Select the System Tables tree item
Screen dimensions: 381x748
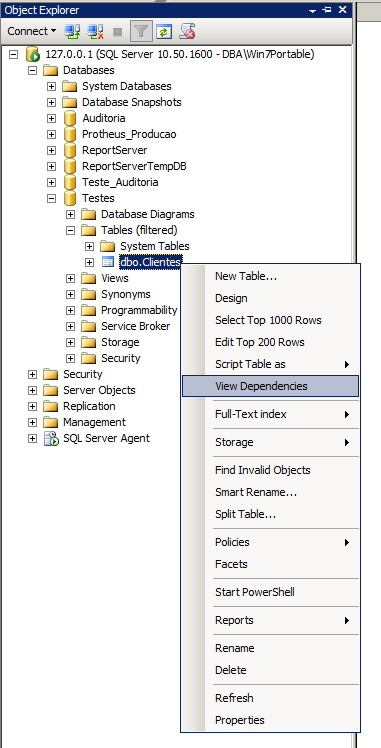[x=154, y=246]
